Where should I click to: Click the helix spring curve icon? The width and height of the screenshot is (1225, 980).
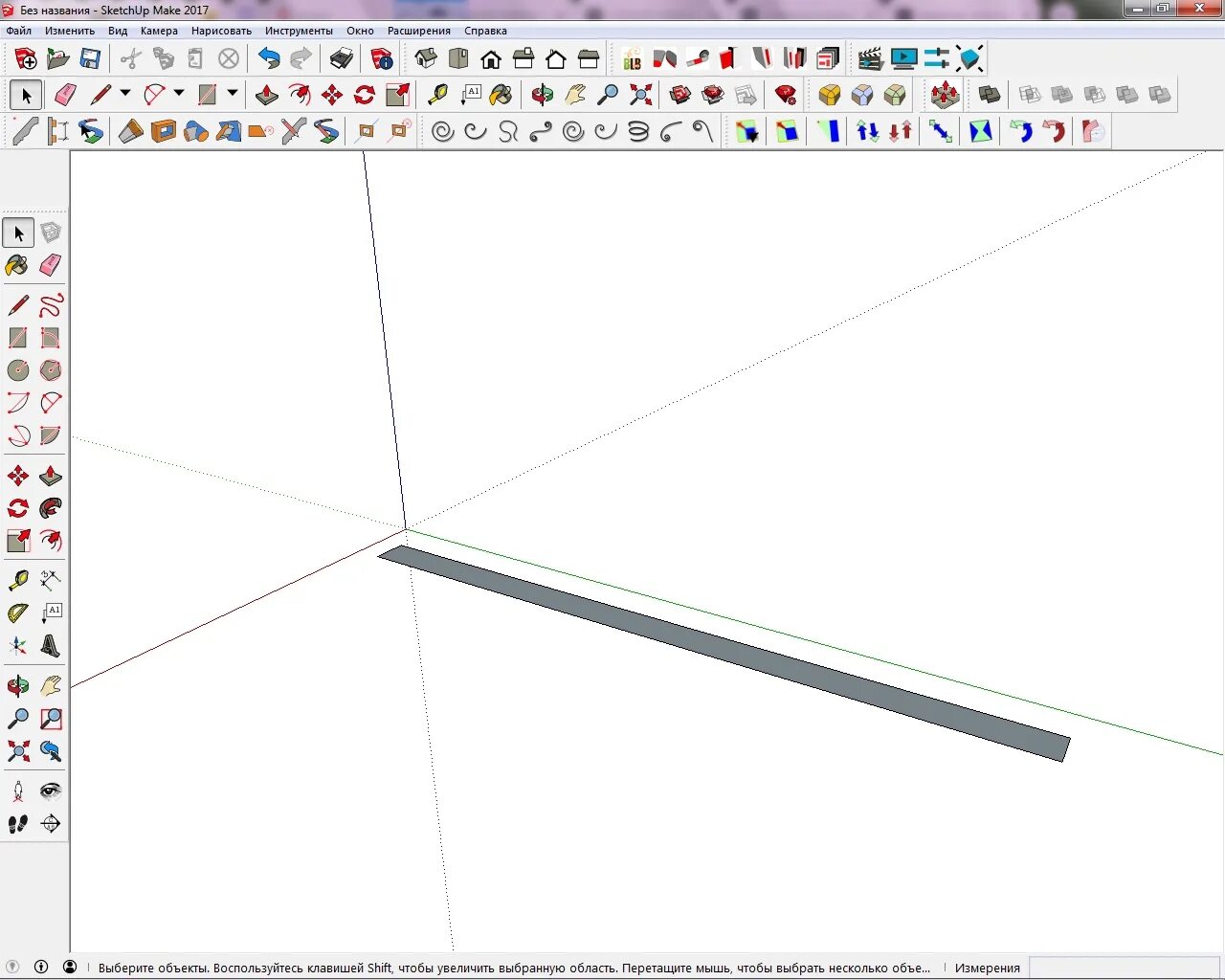pyautogui.click(x=638, y=131)
